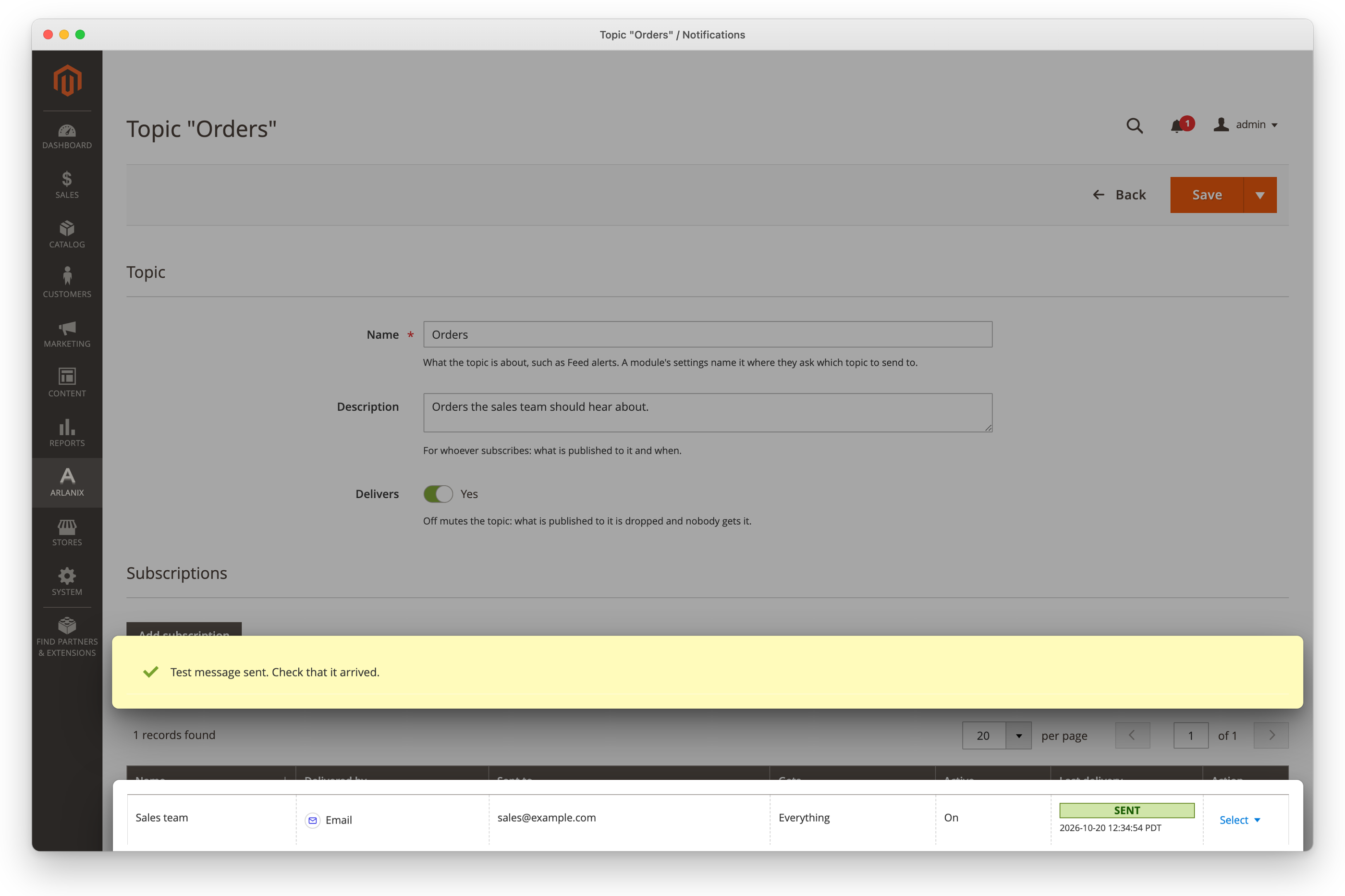1345x896 pixels.
Task: Open the System menu item
Action: 67,582
